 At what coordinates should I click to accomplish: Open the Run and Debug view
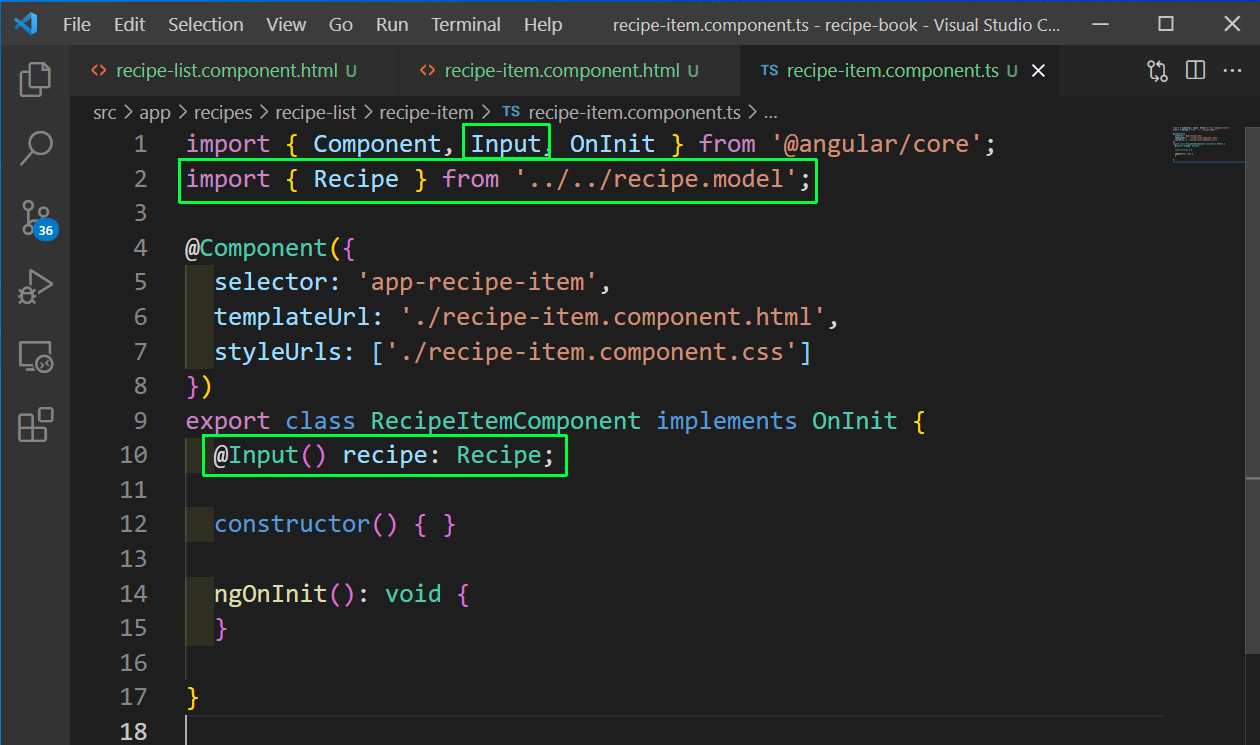click(35, 287)
